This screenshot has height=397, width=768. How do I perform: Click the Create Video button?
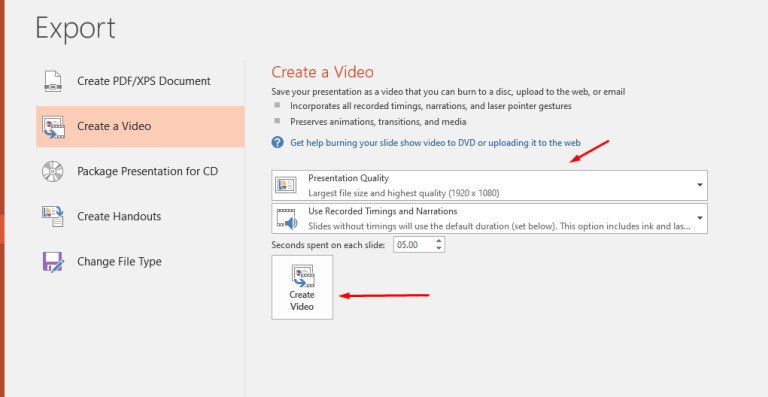click(302, 287)
